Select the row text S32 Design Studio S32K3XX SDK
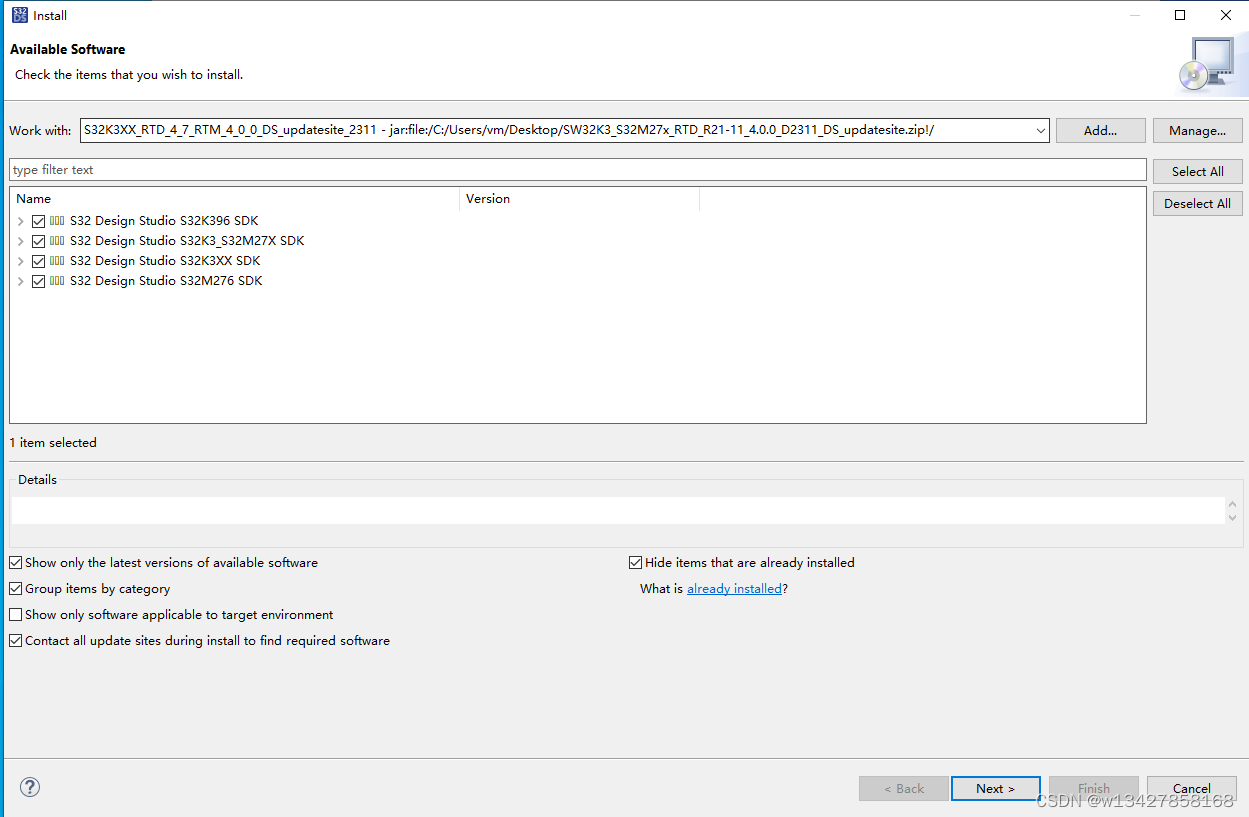The width and height of the screenshot is (1249, 817). click(165, 261)
